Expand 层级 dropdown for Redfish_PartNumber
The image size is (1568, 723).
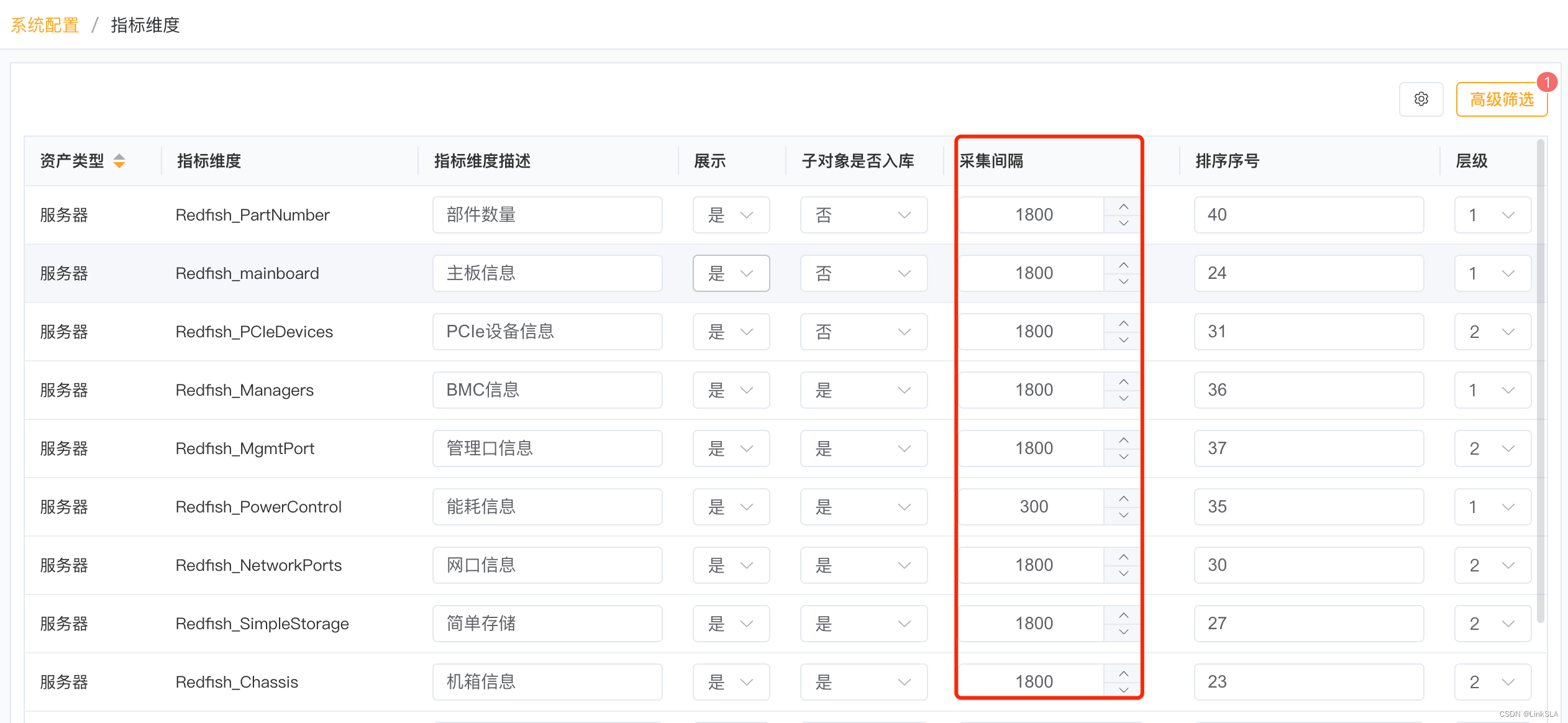click(x=1492, y=215)
